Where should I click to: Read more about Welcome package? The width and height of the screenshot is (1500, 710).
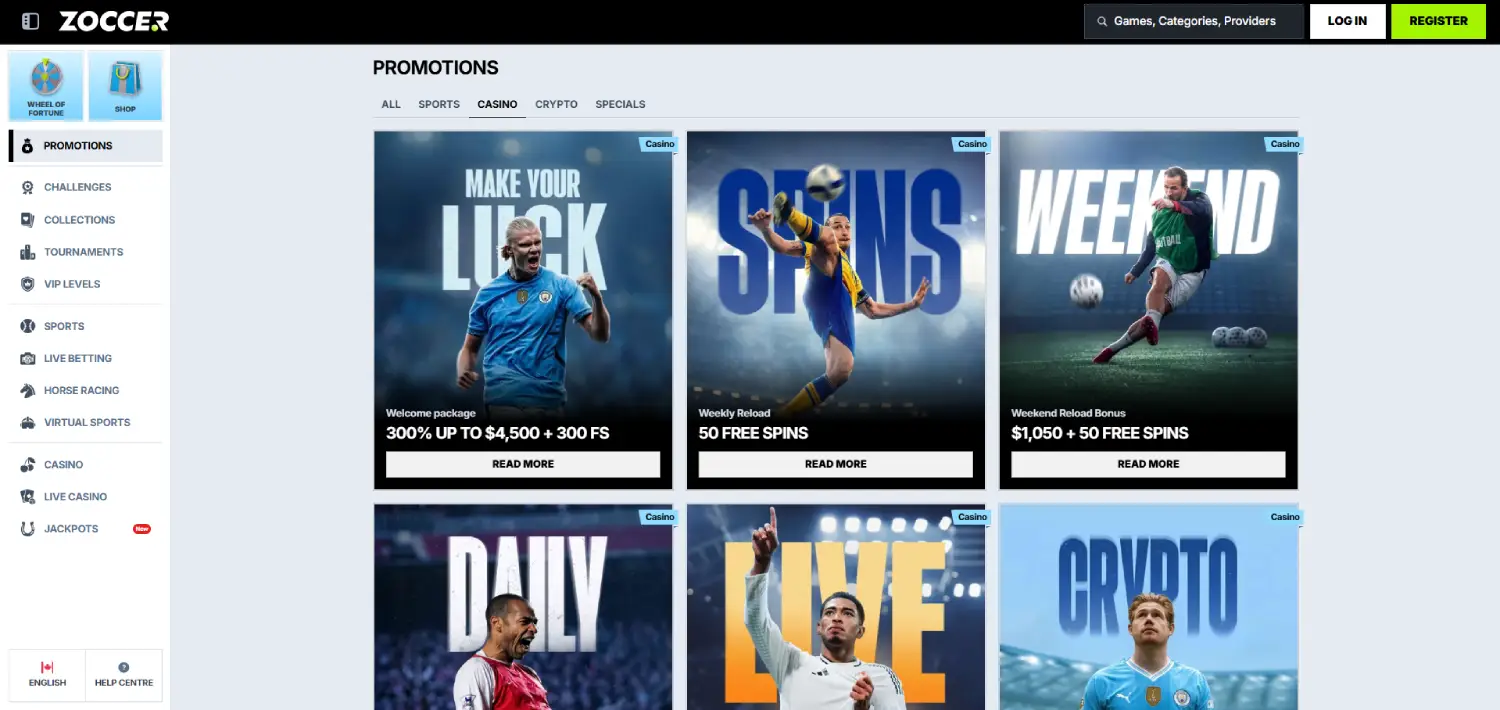523,464
